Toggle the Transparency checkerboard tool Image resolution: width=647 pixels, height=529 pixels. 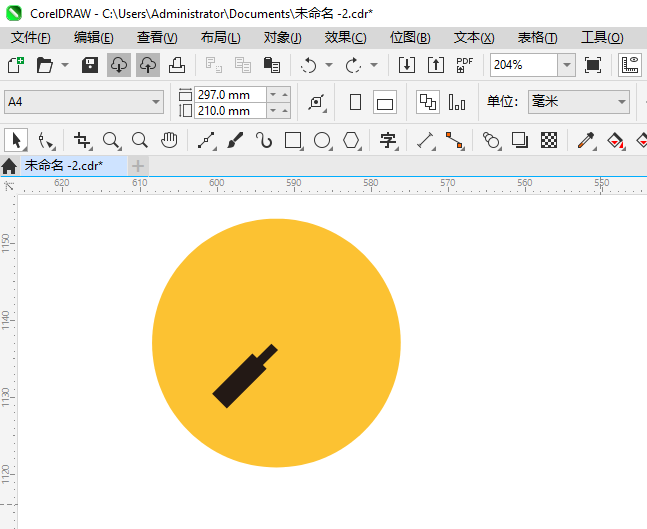(x=549, y=140)
